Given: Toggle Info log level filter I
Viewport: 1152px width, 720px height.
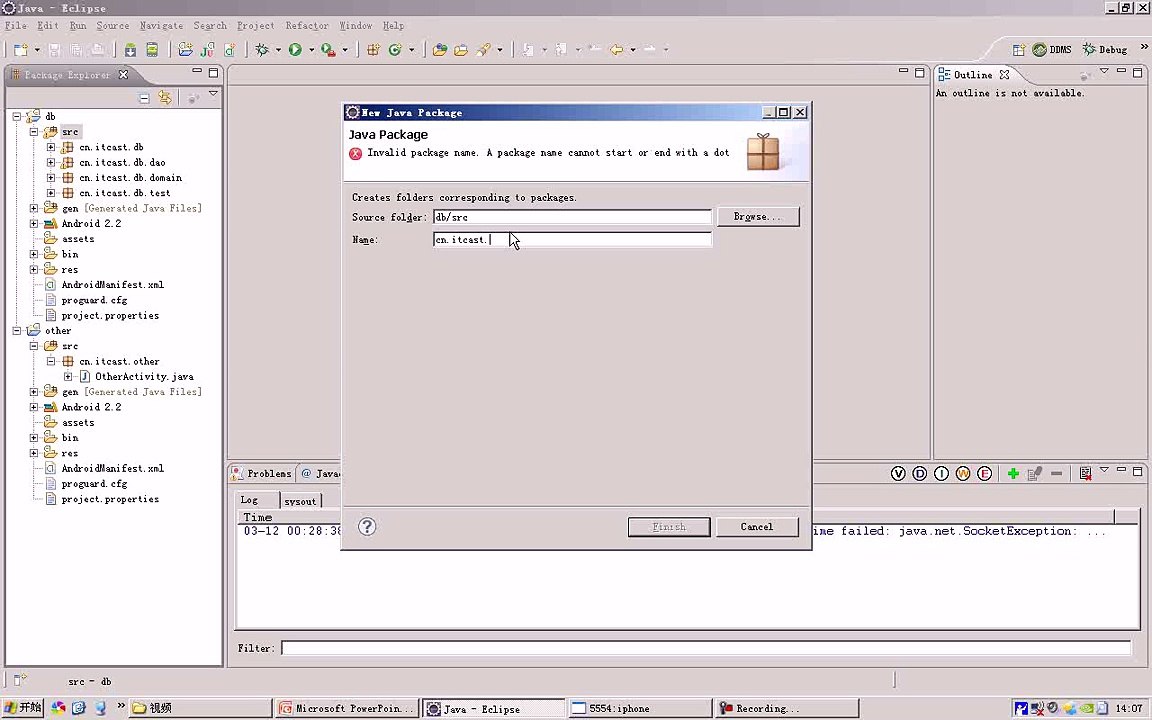Looking at the screenshot, I should (x=941, y=474).
